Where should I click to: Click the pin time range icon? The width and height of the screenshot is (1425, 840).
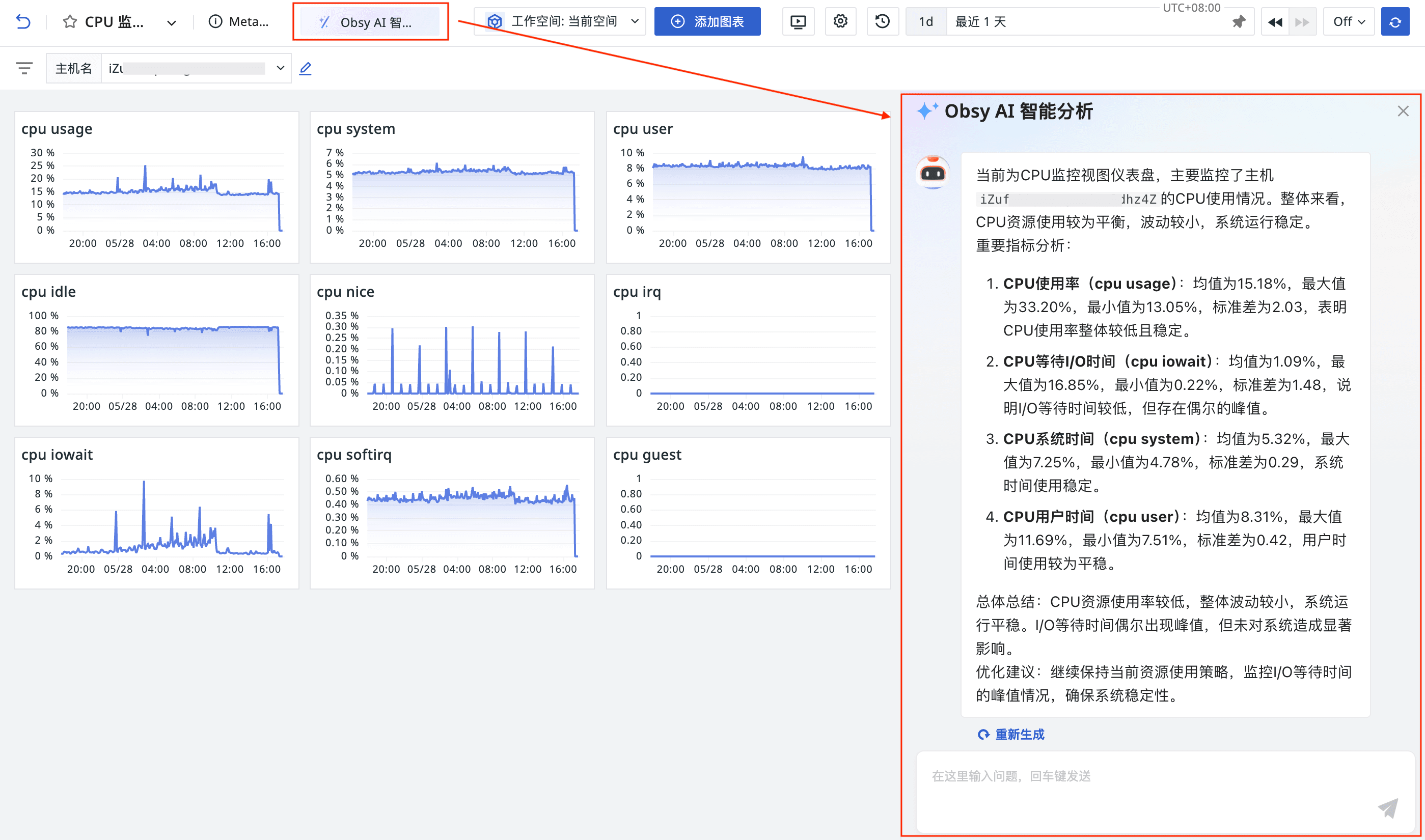pyautogui.click(x=1239, y=21)
